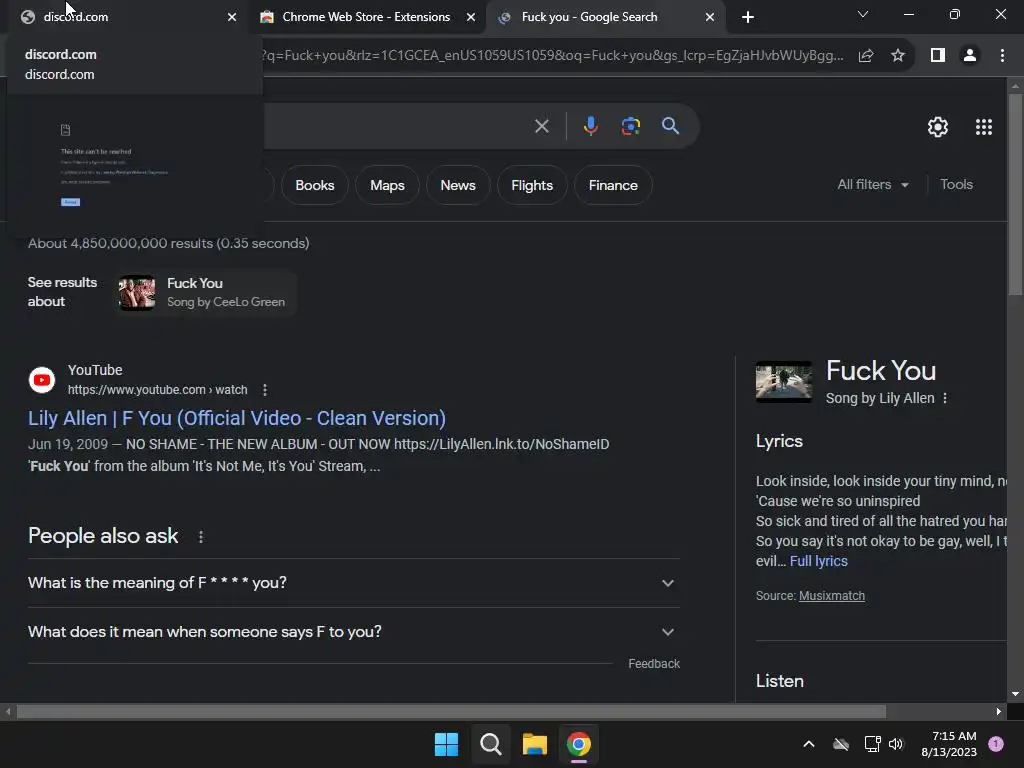The image size is (1024, 768).
Task: Click vertical scrollbar thumb
Action: 1016,195
